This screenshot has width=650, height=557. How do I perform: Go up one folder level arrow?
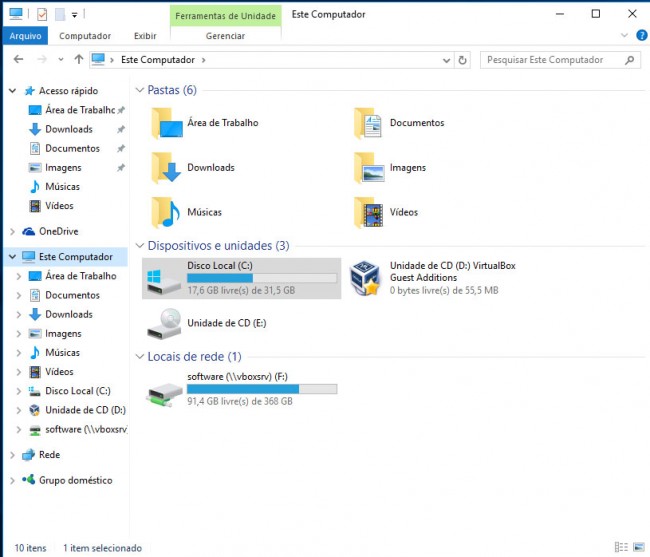pyautogui.click(x=79, y=60)
